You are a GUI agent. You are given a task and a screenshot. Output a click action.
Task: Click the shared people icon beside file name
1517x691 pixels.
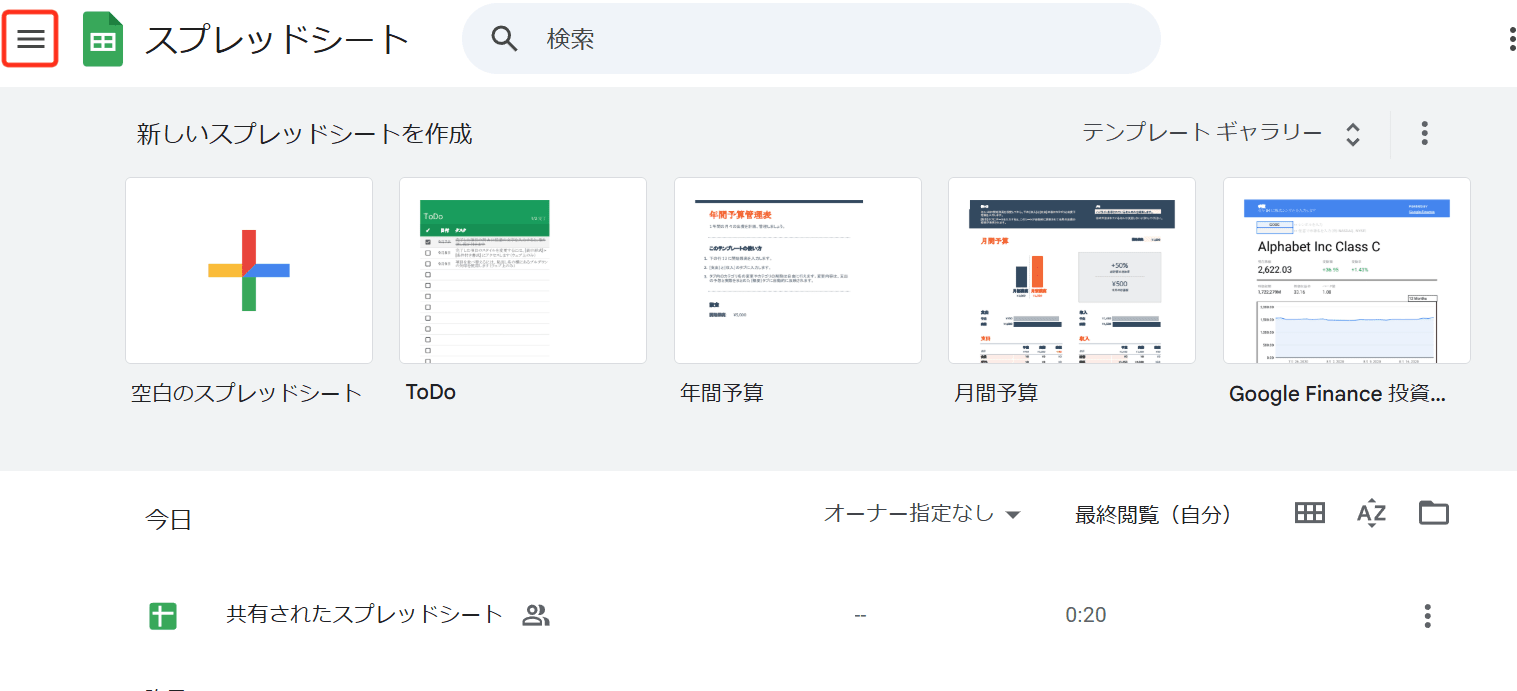pos(536,615)
